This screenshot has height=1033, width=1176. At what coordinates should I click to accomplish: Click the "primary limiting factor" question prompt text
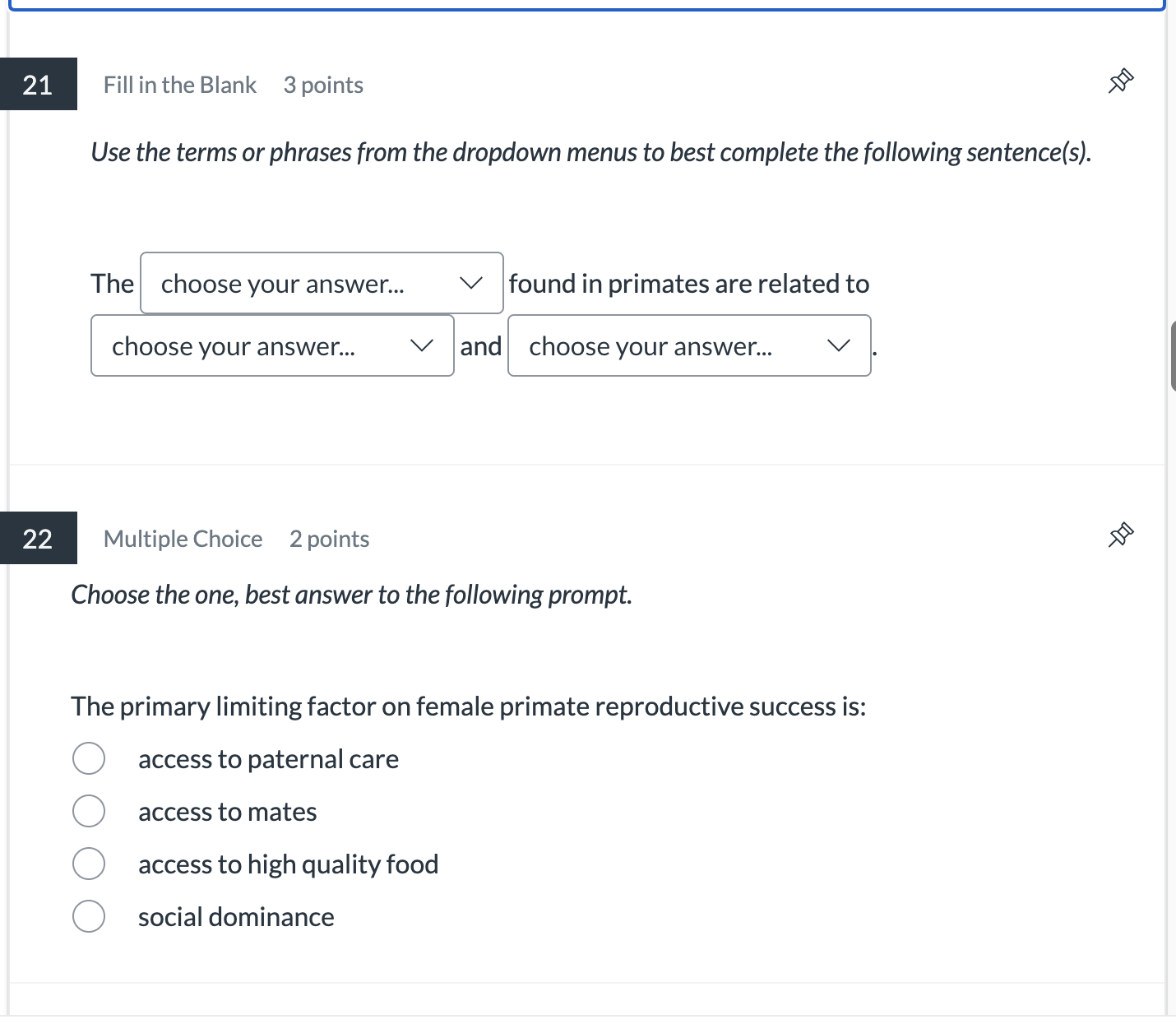click(468, 706)
